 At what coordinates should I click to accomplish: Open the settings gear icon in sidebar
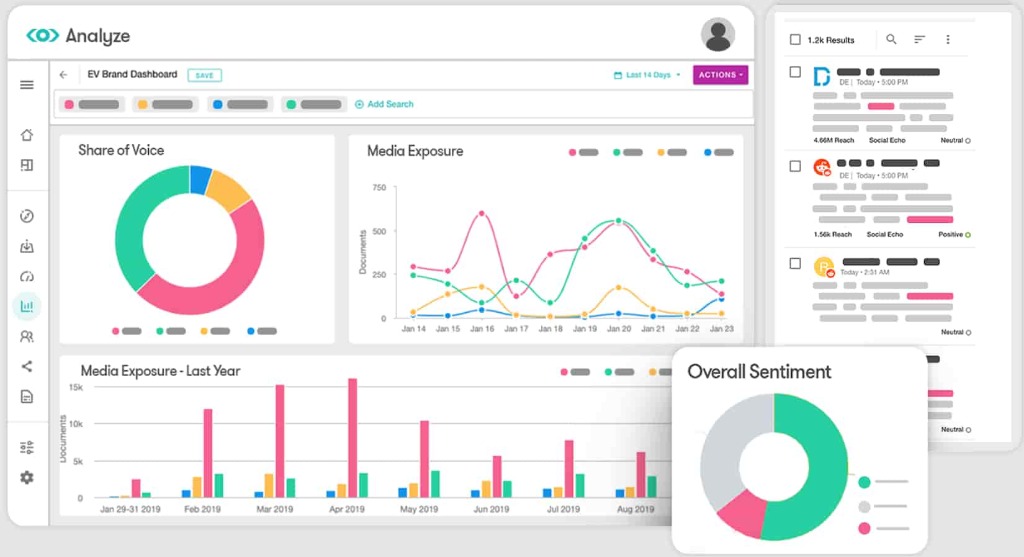click(27, 477)
